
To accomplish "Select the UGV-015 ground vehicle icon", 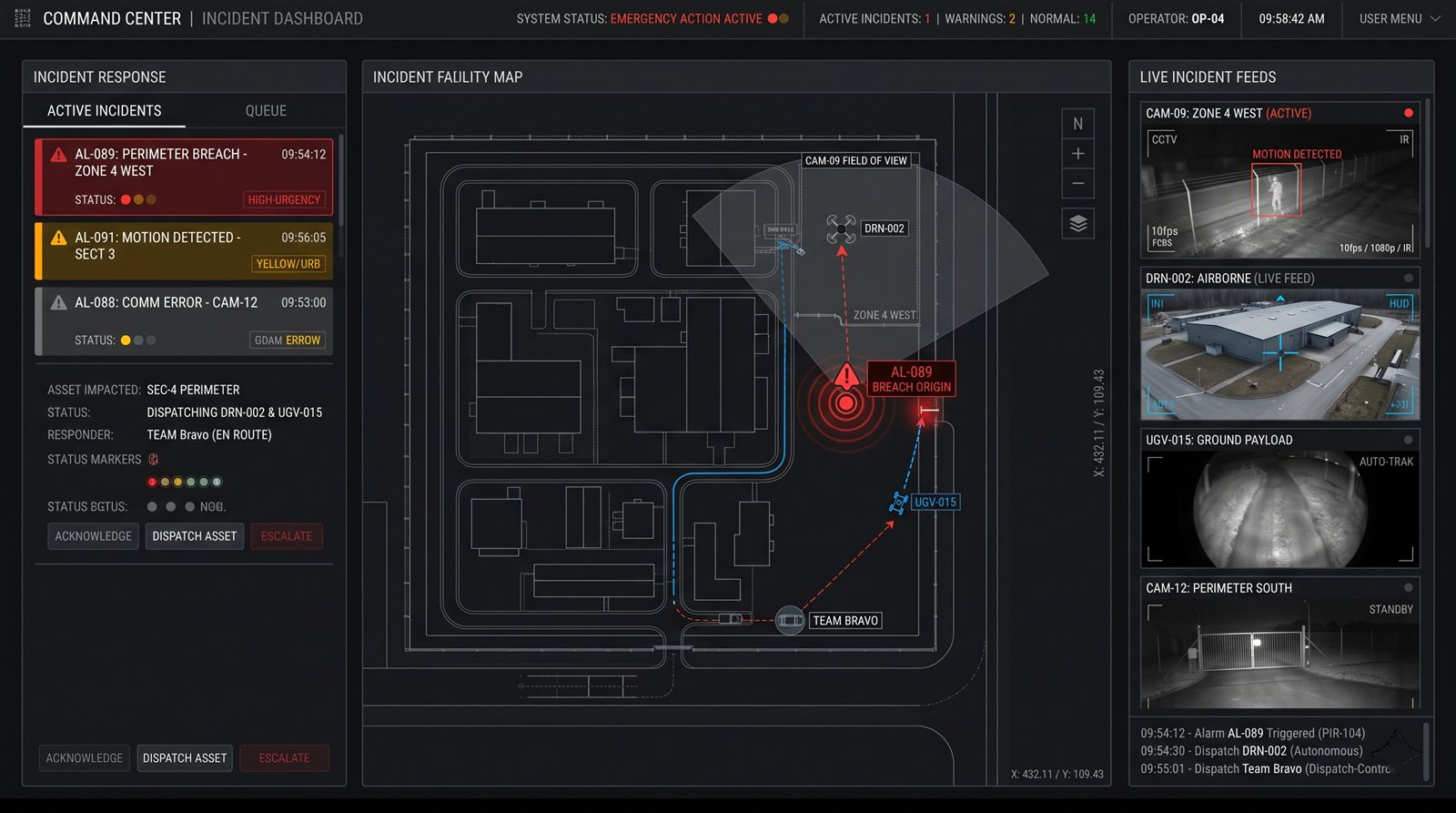I will click(899, 502).
